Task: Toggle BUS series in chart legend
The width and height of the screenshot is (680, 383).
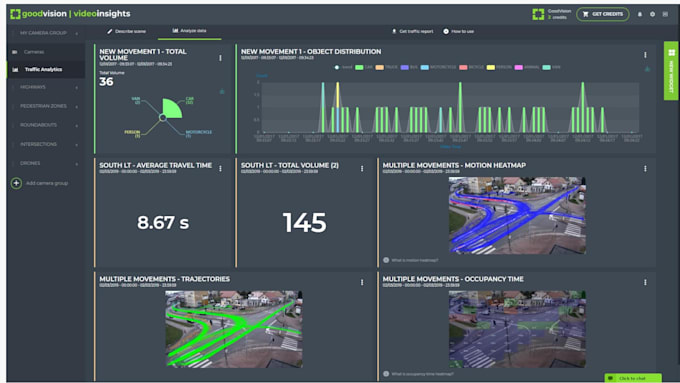Action: [x=409, y=67]
